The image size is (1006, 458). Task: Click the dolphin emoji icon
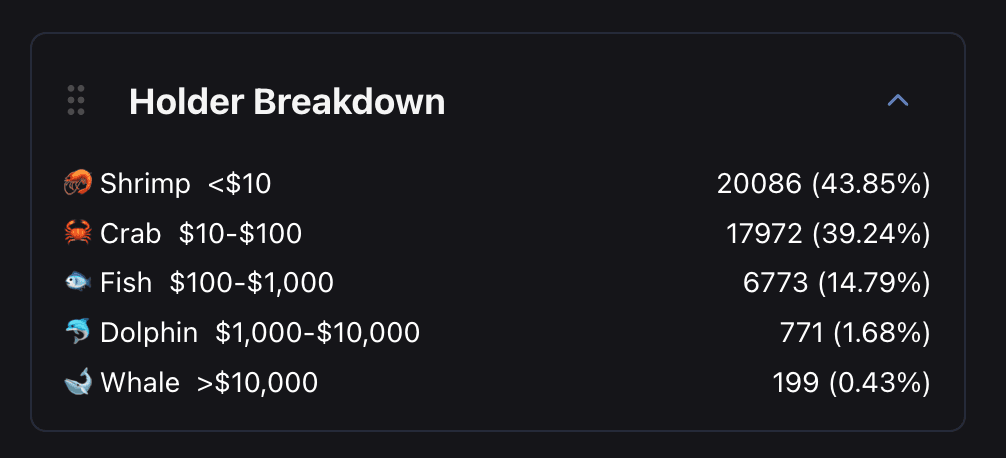coord(78,333)
